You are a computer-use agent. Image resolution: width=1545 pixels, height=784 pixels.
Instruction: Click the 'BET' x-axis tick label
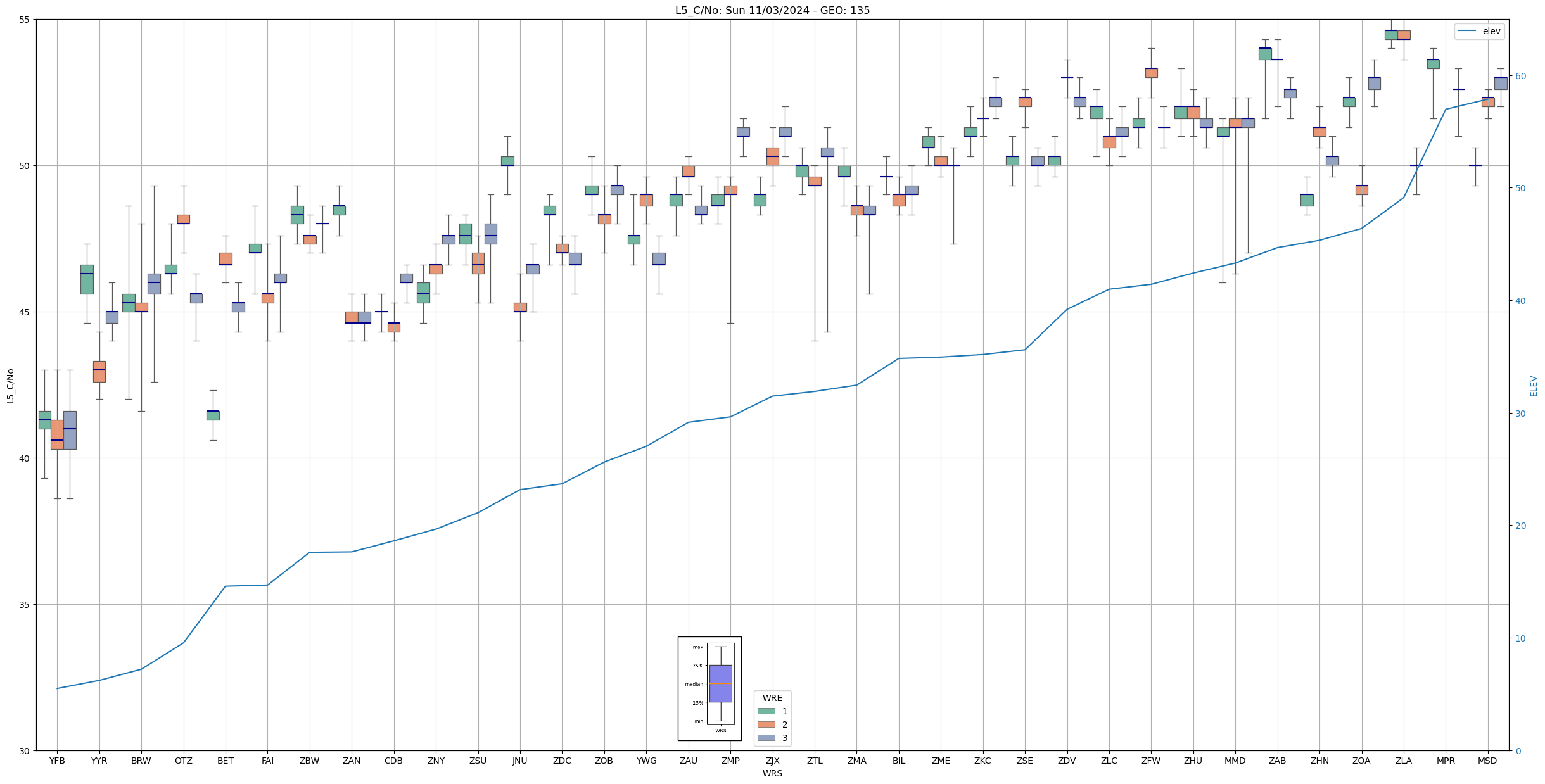226,761
